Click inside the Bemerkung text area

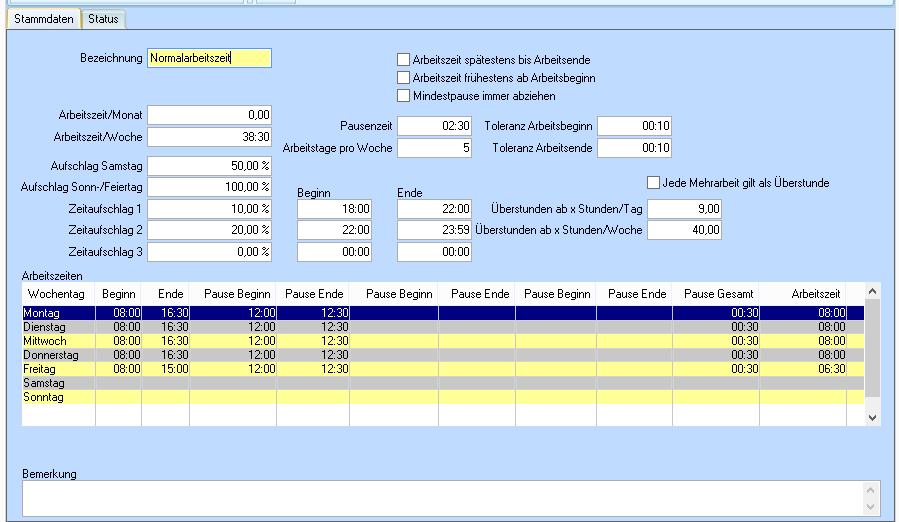(440, 497)
